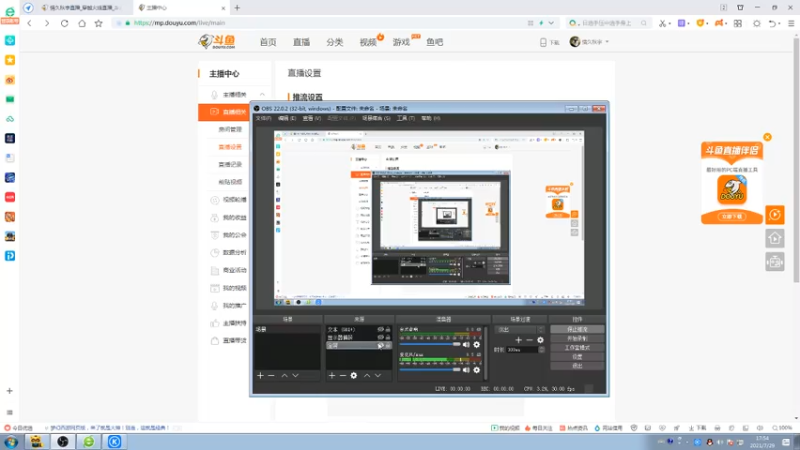Open settings gear for second mixer channel
This screenshot has width=800, height=450.
(477, 370)
